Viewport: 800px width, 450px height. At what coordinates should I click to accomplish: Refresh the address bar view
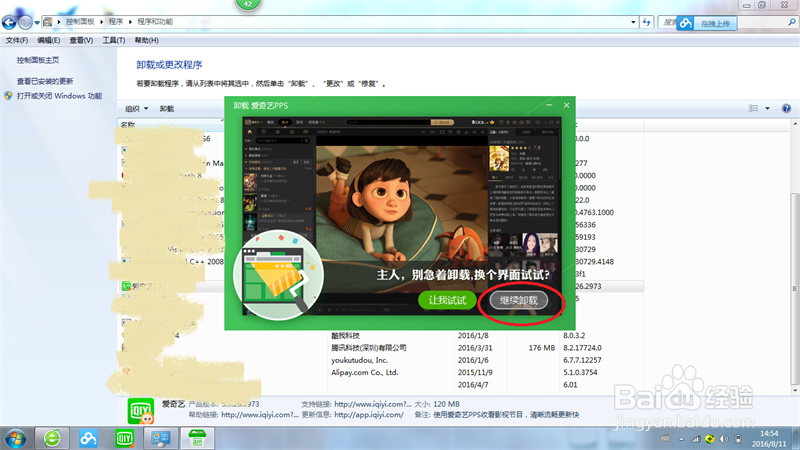click(646, 22)
